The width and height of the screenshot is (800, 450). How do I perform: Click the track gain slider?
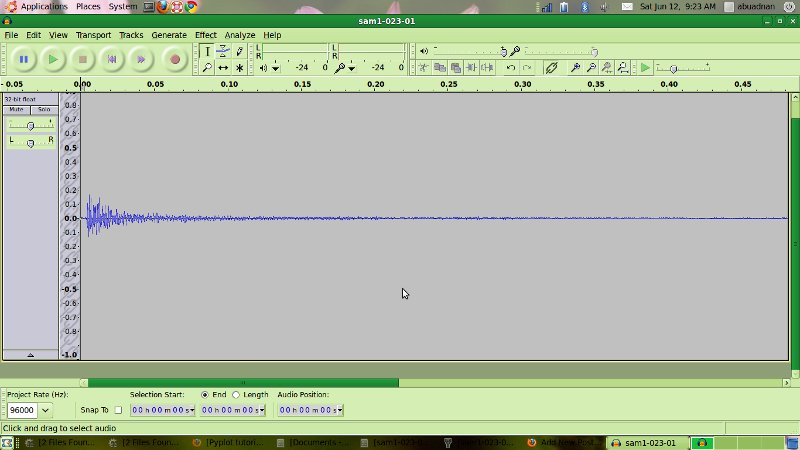[30, 125]
